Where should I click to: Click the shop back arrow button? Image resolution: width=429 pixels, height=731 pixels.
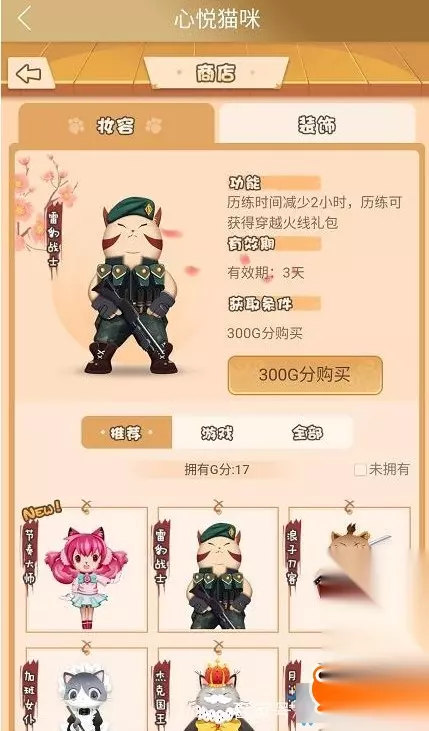30,74
